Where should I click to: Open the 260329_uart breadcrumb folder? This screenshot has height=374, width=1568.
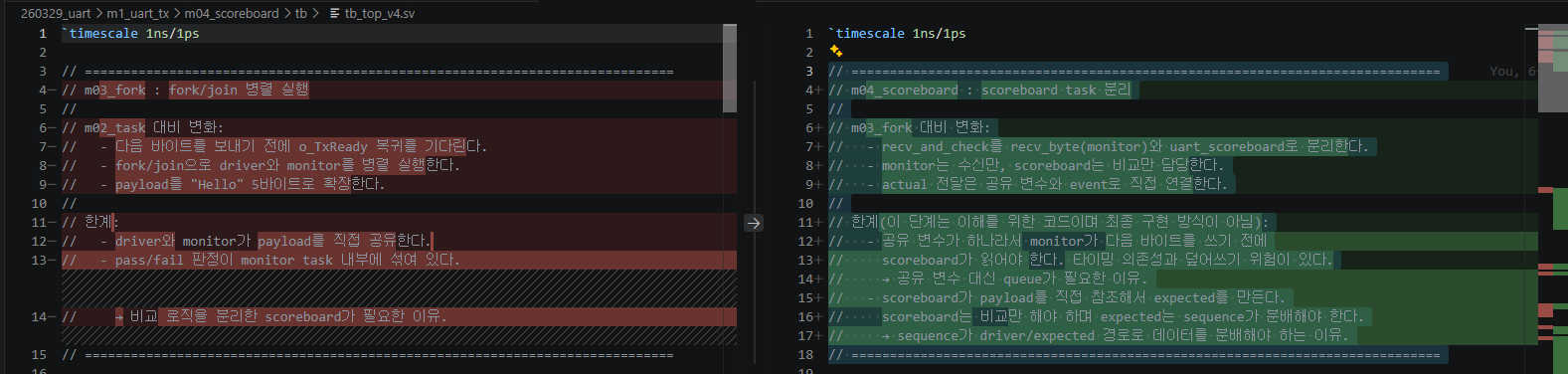click(x=56, y=13)
